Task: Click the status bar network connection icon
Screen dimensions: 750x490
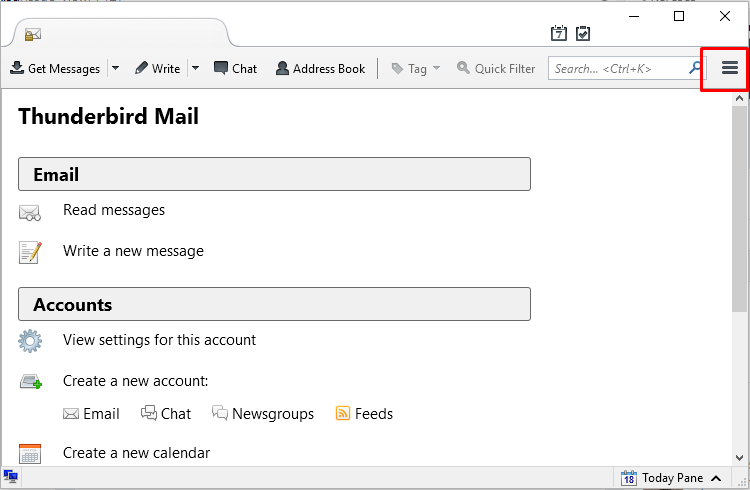Action: click(x=11, y=477)
